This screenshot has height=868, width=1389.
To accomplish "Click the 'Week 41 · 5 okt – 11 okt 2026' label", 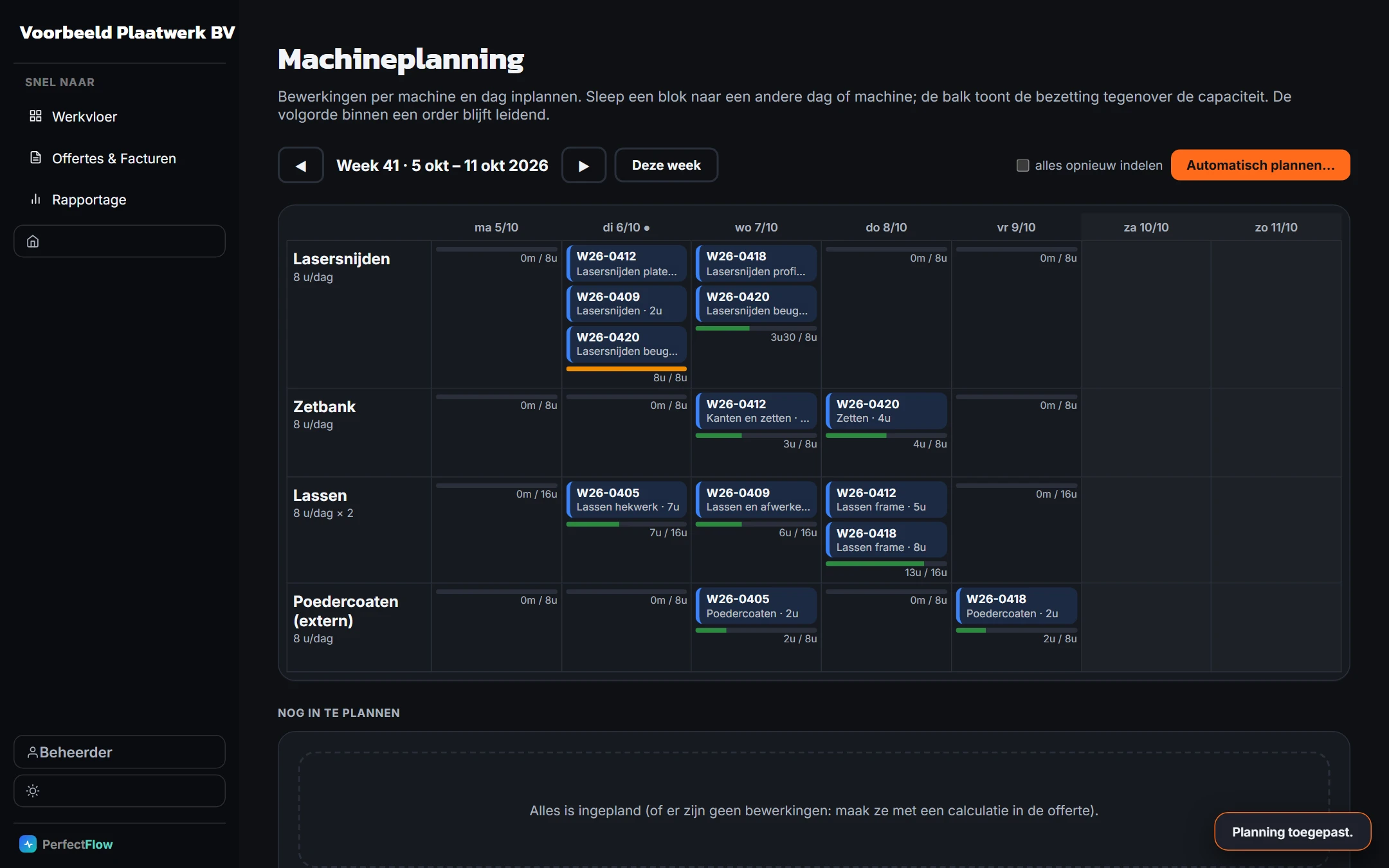I will click(x=442, y=165).
